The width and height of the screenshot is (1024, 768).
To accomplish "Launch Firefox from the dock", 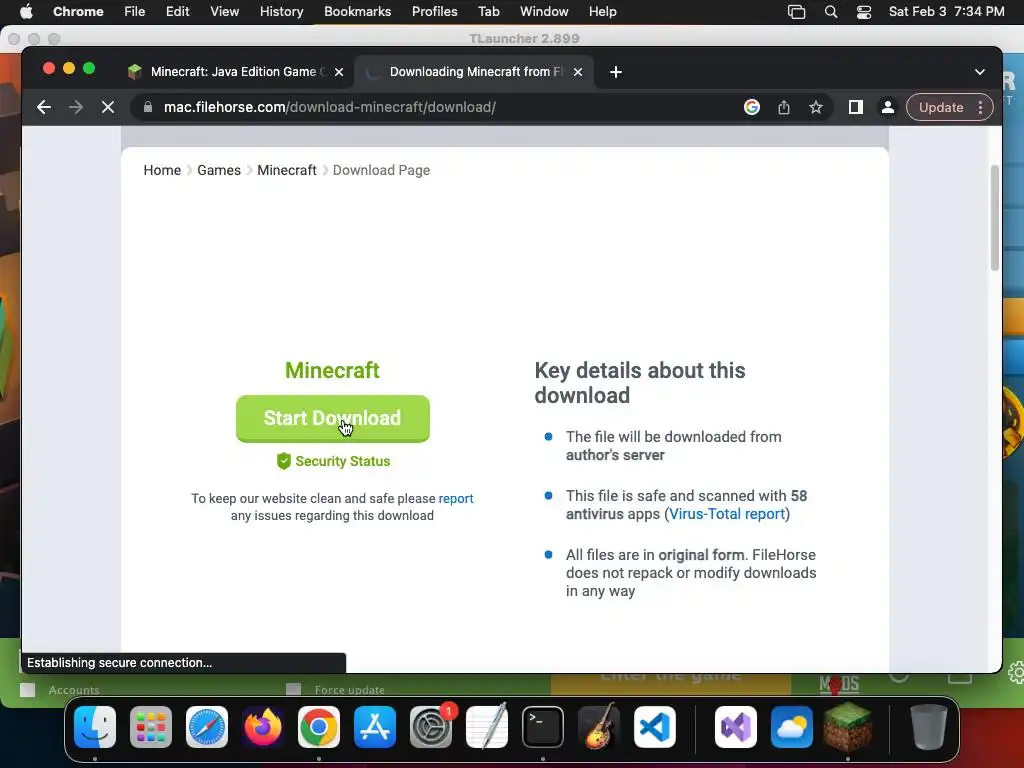I will point(263,726).
